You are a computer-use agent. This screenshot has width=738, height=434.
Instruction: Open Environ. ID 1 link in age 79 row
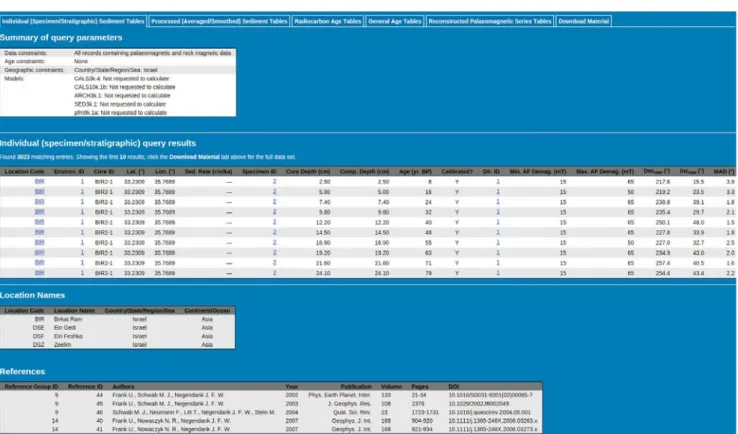click(82, 273)
